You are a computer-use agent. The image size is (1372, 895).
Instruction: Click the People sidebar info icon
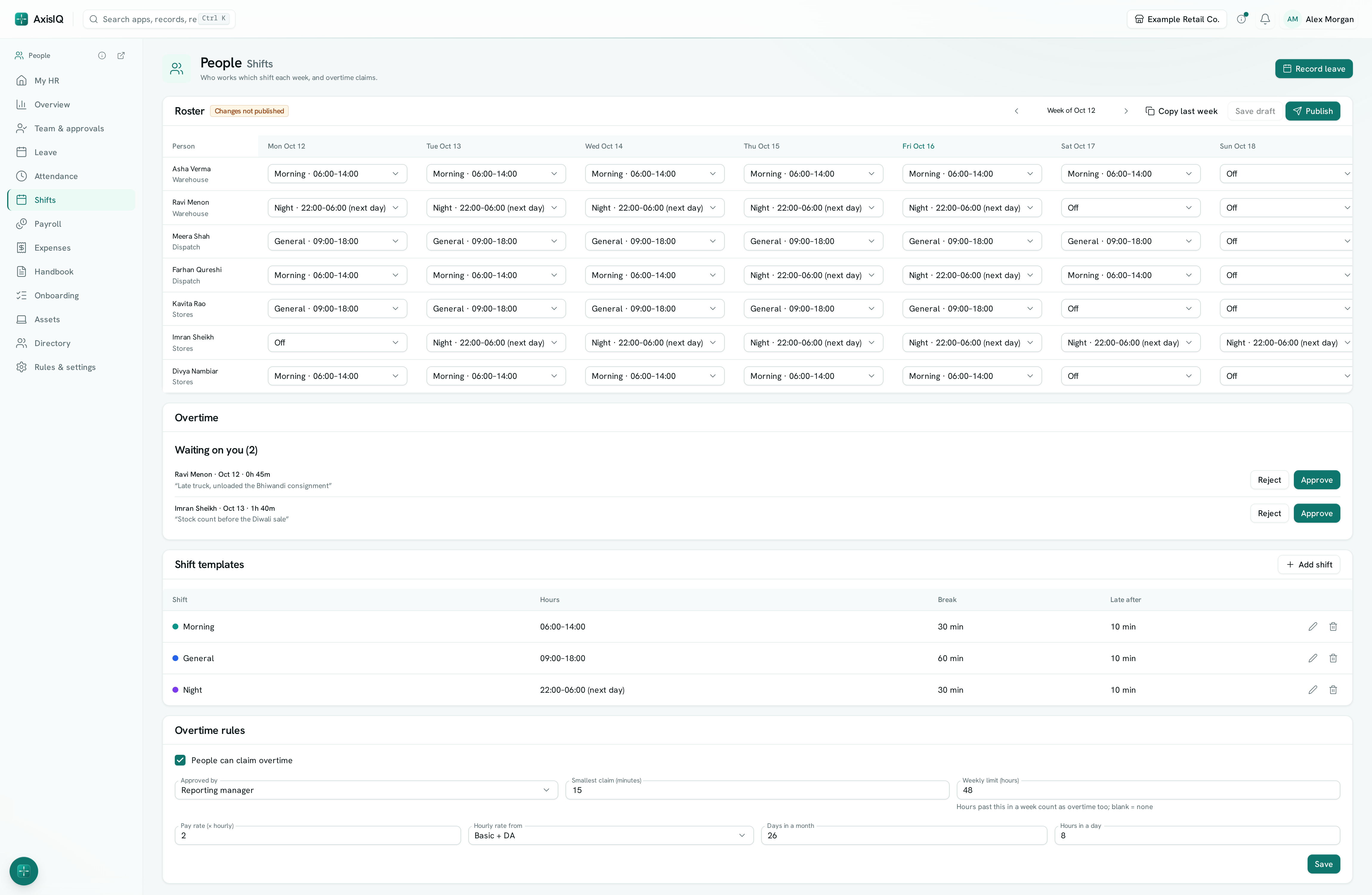click(x=102, y=55)
